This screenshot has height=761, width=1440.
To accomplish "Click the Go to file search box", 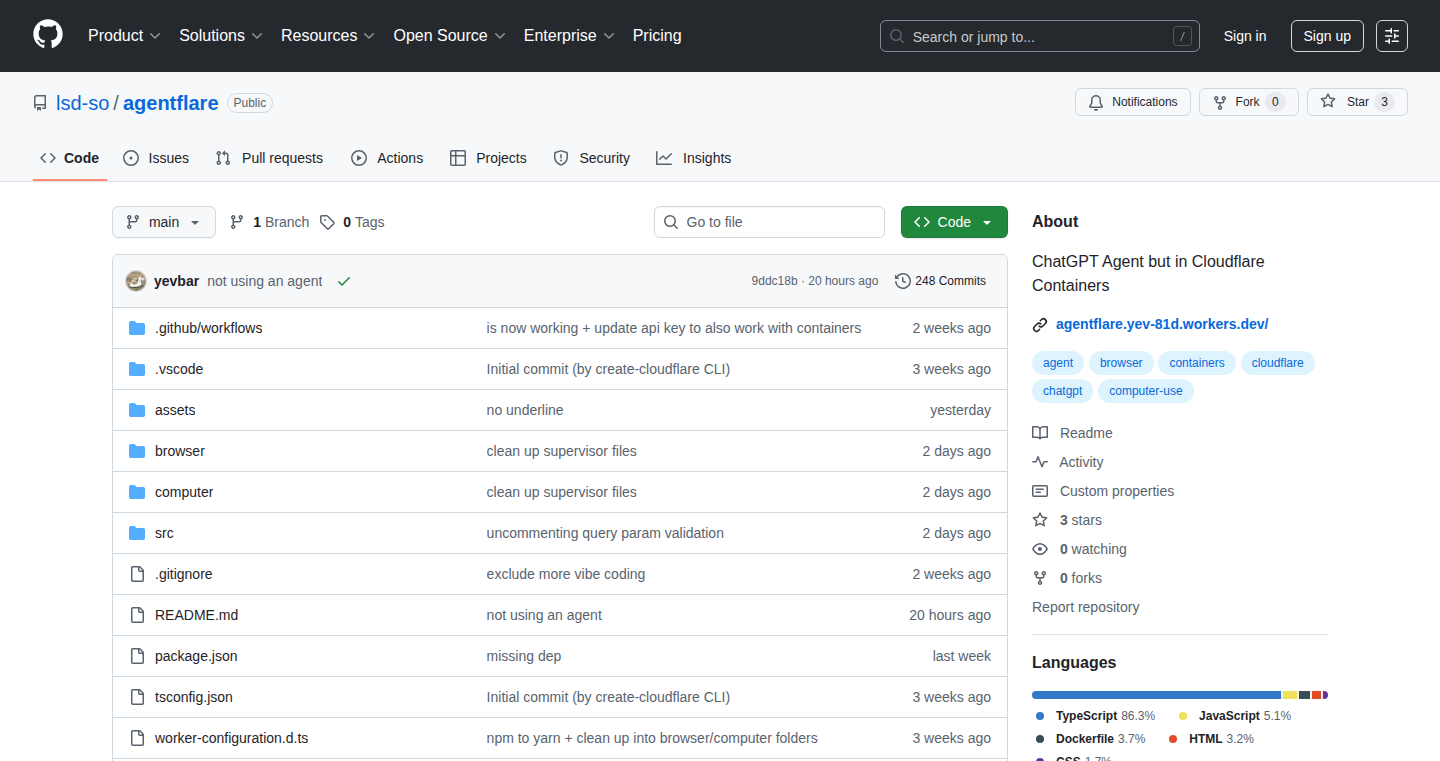I will (769, 222).
